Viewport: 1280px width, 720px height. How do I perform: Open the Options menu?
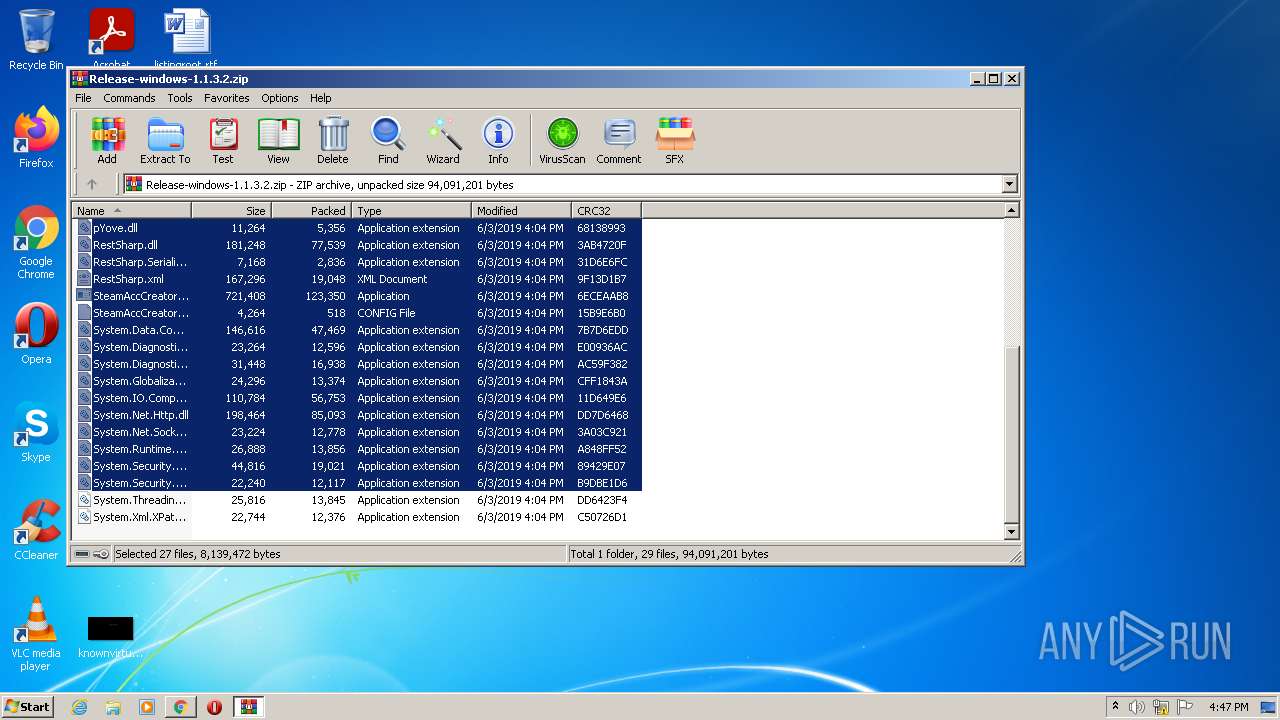pyautogui.click(x=280, y=98)
